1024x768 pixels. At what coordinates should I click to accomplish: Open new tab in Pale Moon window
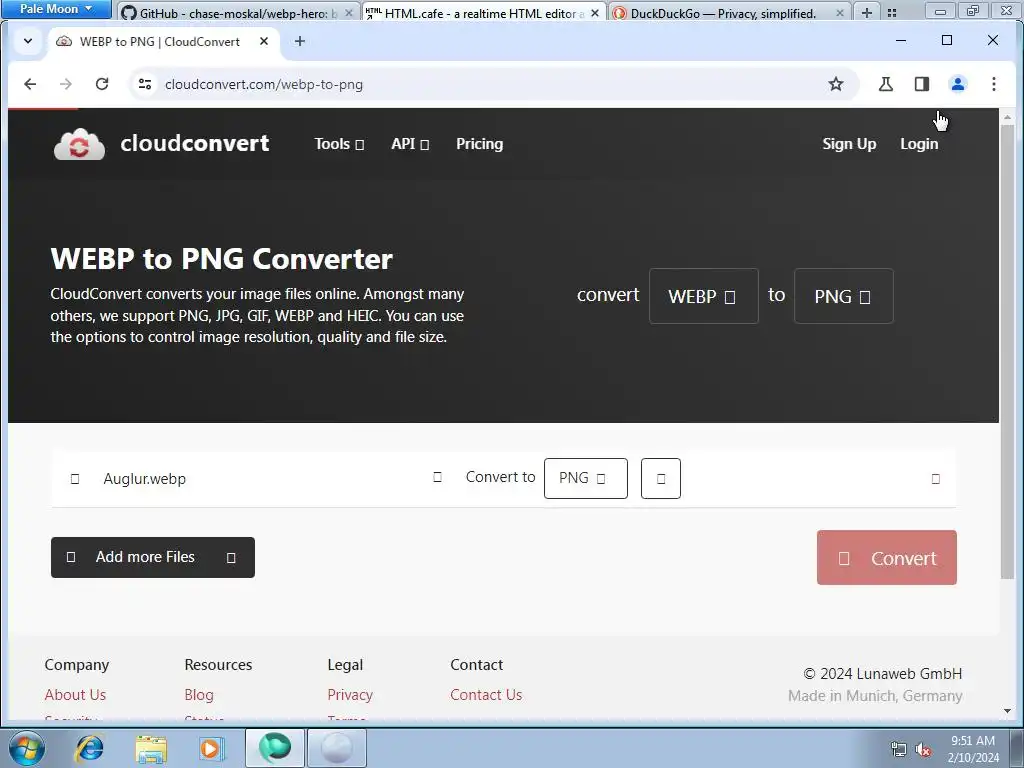coord(867,12)
